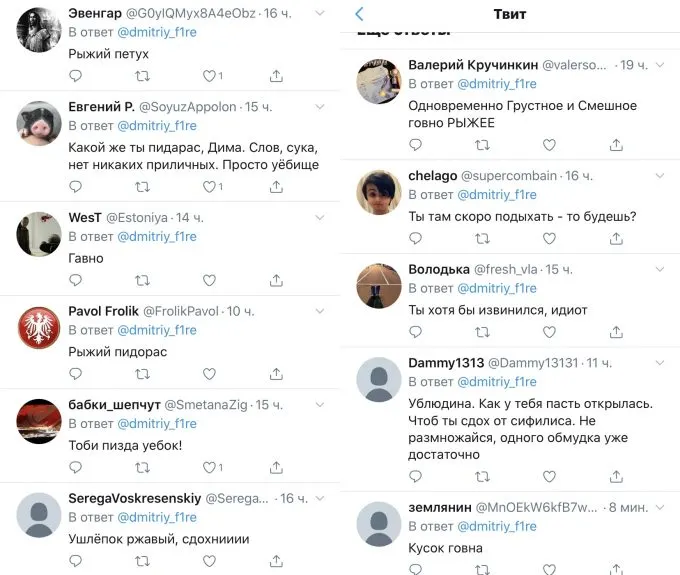
Task: Open the dropdown chevron on землянин's tweet
Action: pos(659,507)
